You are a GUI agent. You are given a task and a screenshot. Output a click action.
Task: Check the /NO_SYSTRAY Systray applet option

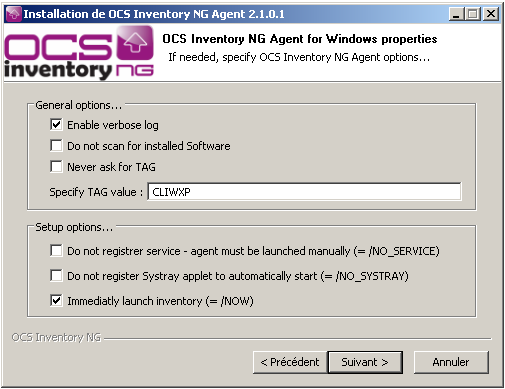56,276
